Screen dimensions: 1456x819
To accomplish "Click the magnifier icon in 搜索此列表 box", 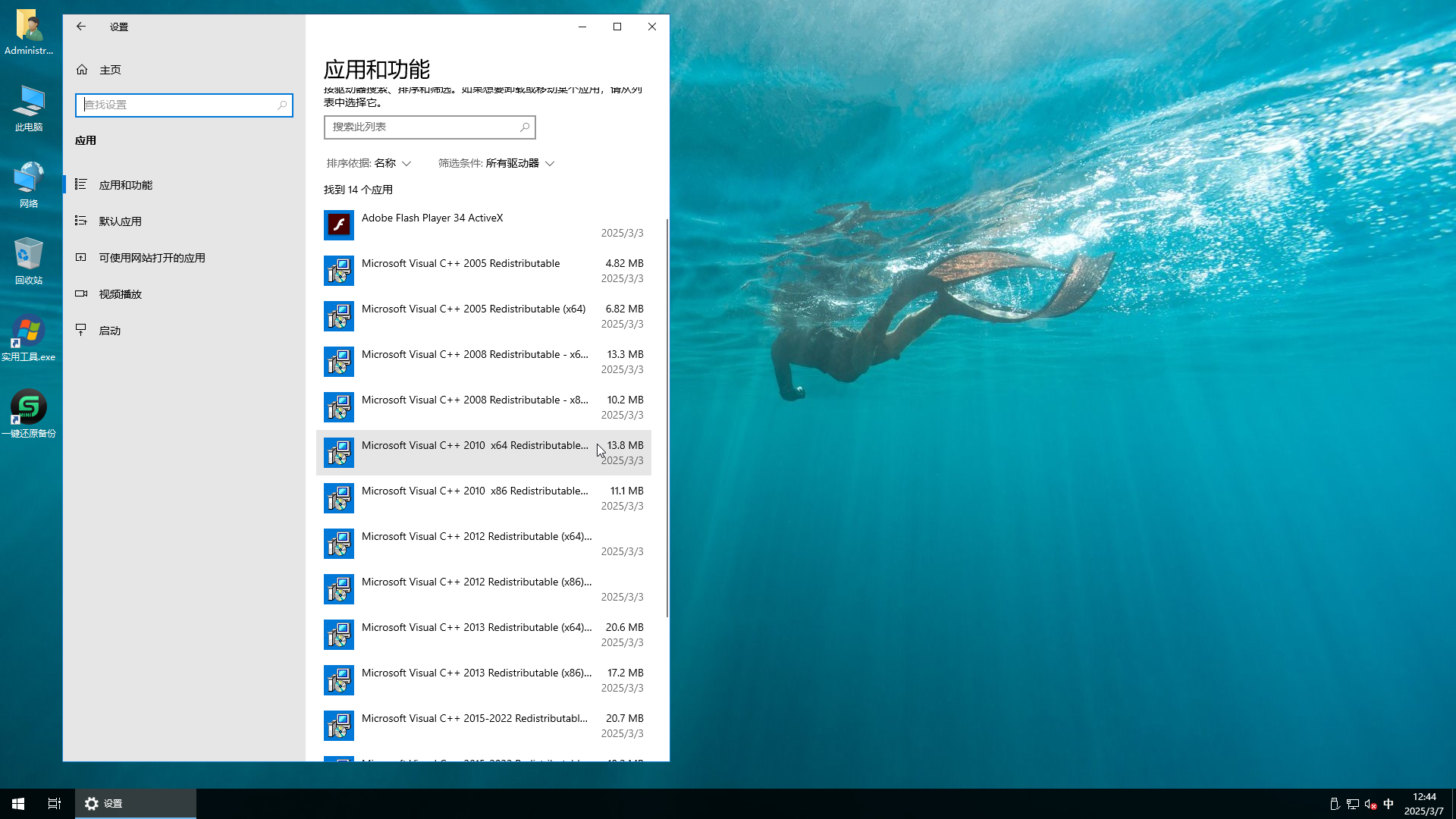I will pos(524,127).
